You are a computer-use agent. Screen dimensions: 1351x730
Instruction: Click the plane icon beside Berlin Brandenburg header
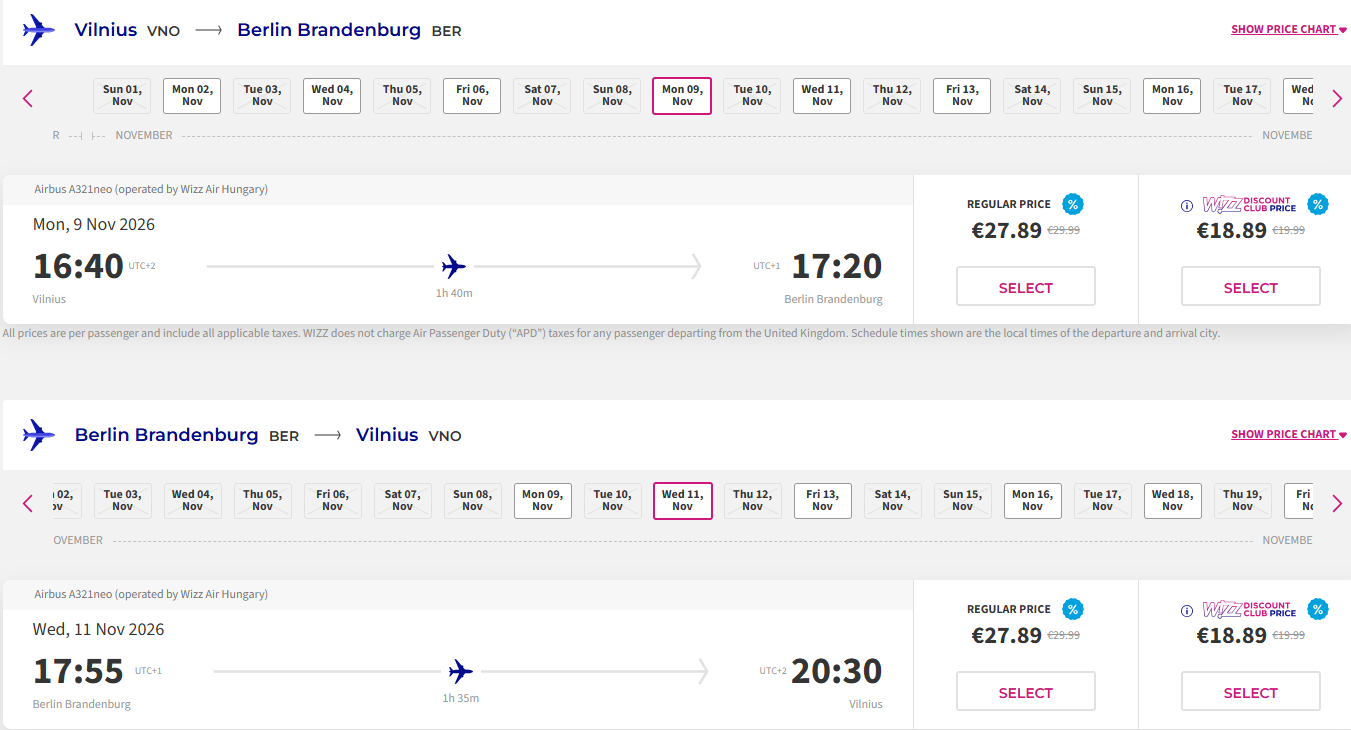tap(38, 435)
